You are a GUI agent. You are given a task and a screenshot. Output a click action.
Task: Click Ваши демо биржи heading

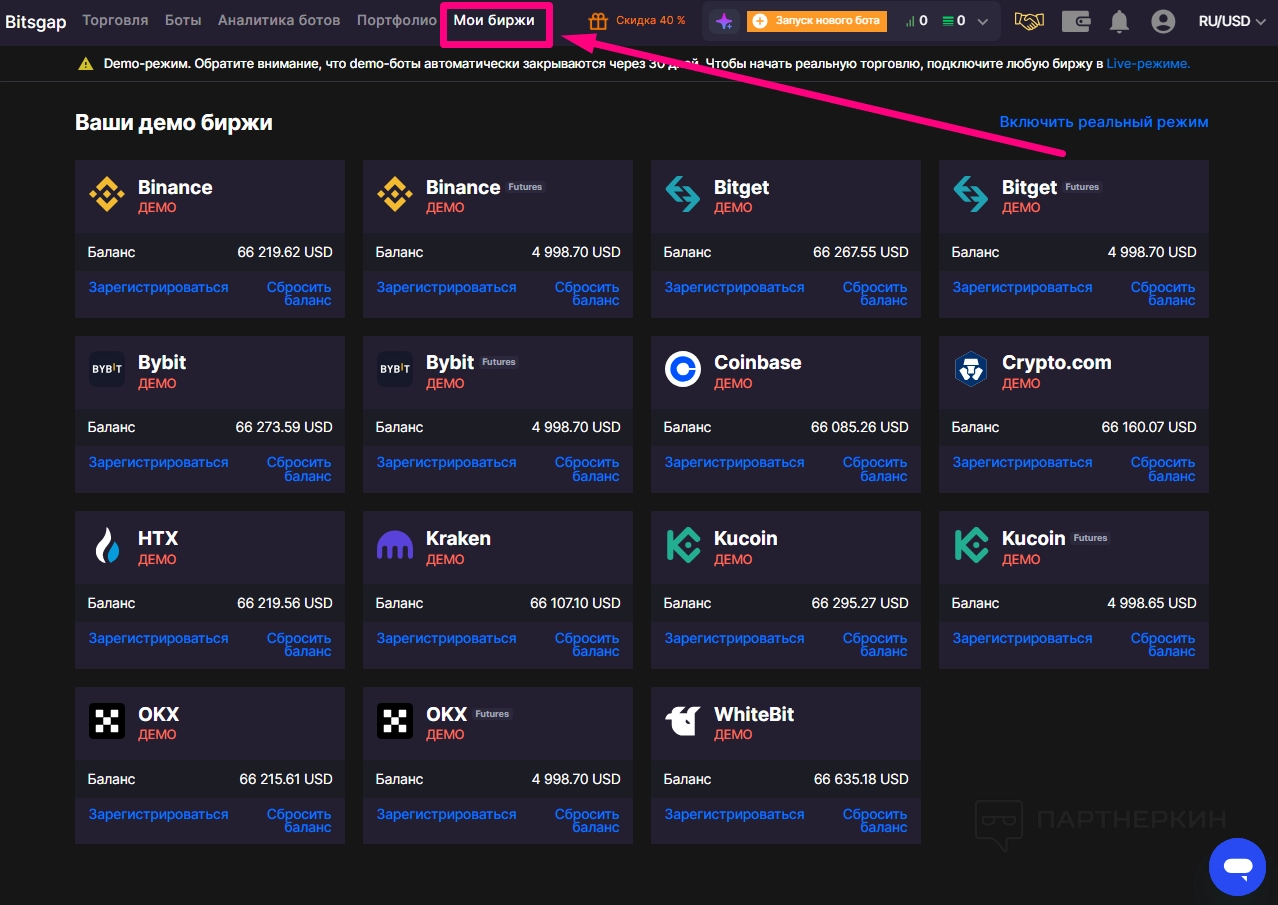174,122
